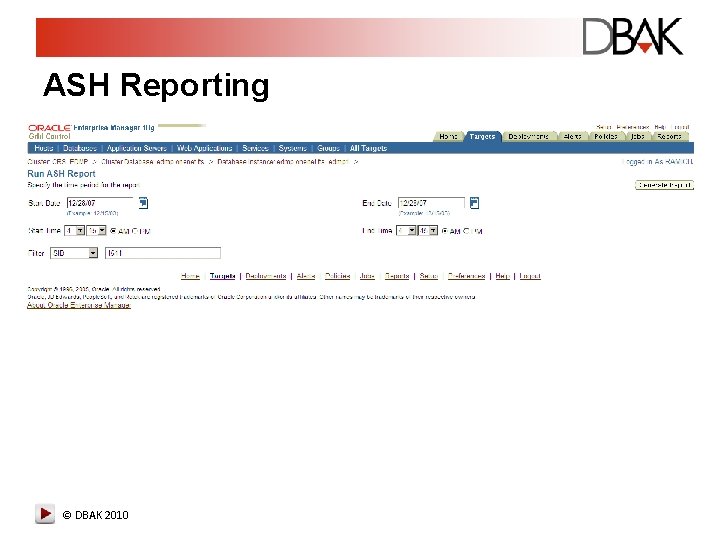Select PM for End Time

click(x=466, y=231)
